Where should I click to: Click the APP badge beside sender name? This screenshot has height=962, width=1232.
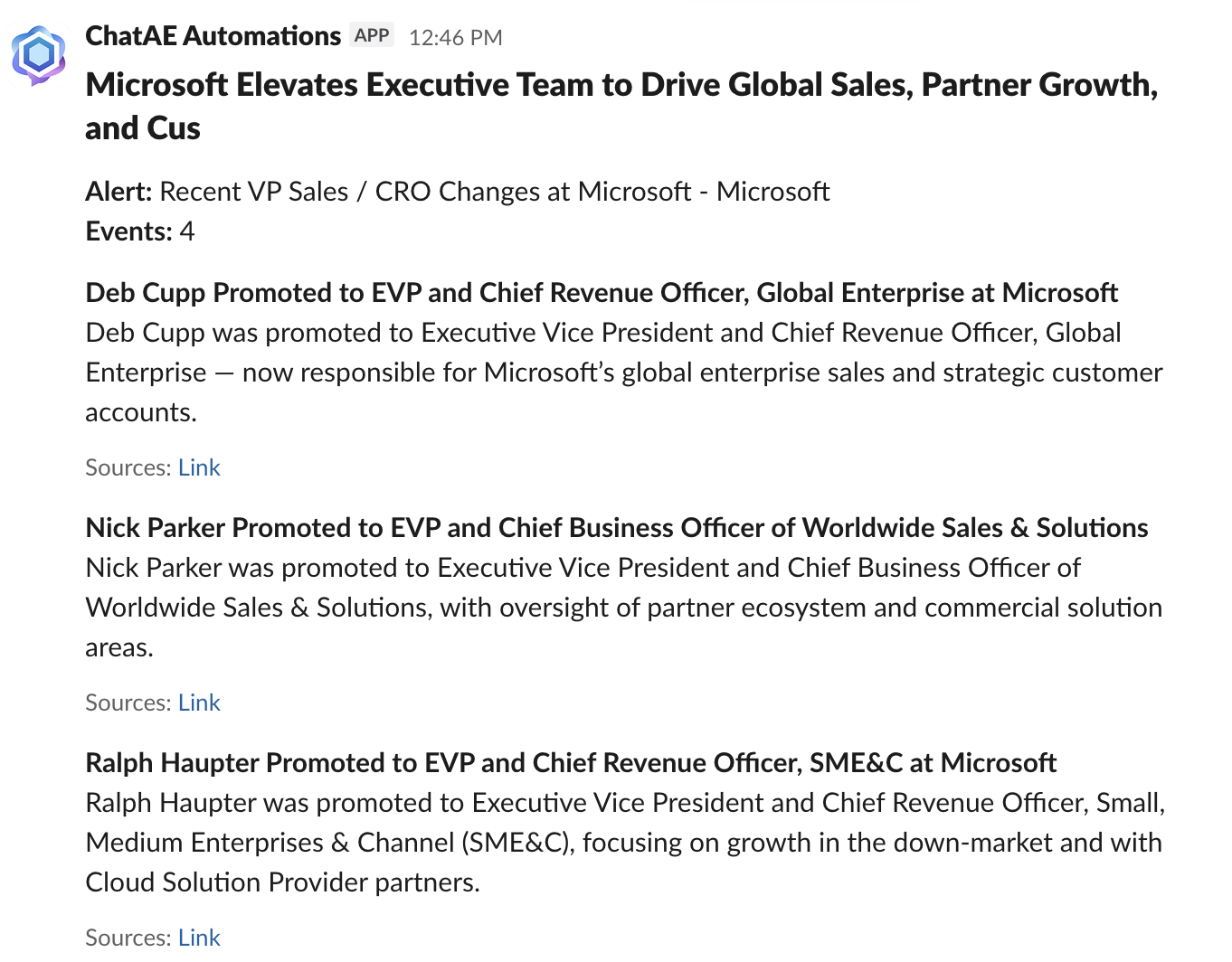click(x=372, y=35)
